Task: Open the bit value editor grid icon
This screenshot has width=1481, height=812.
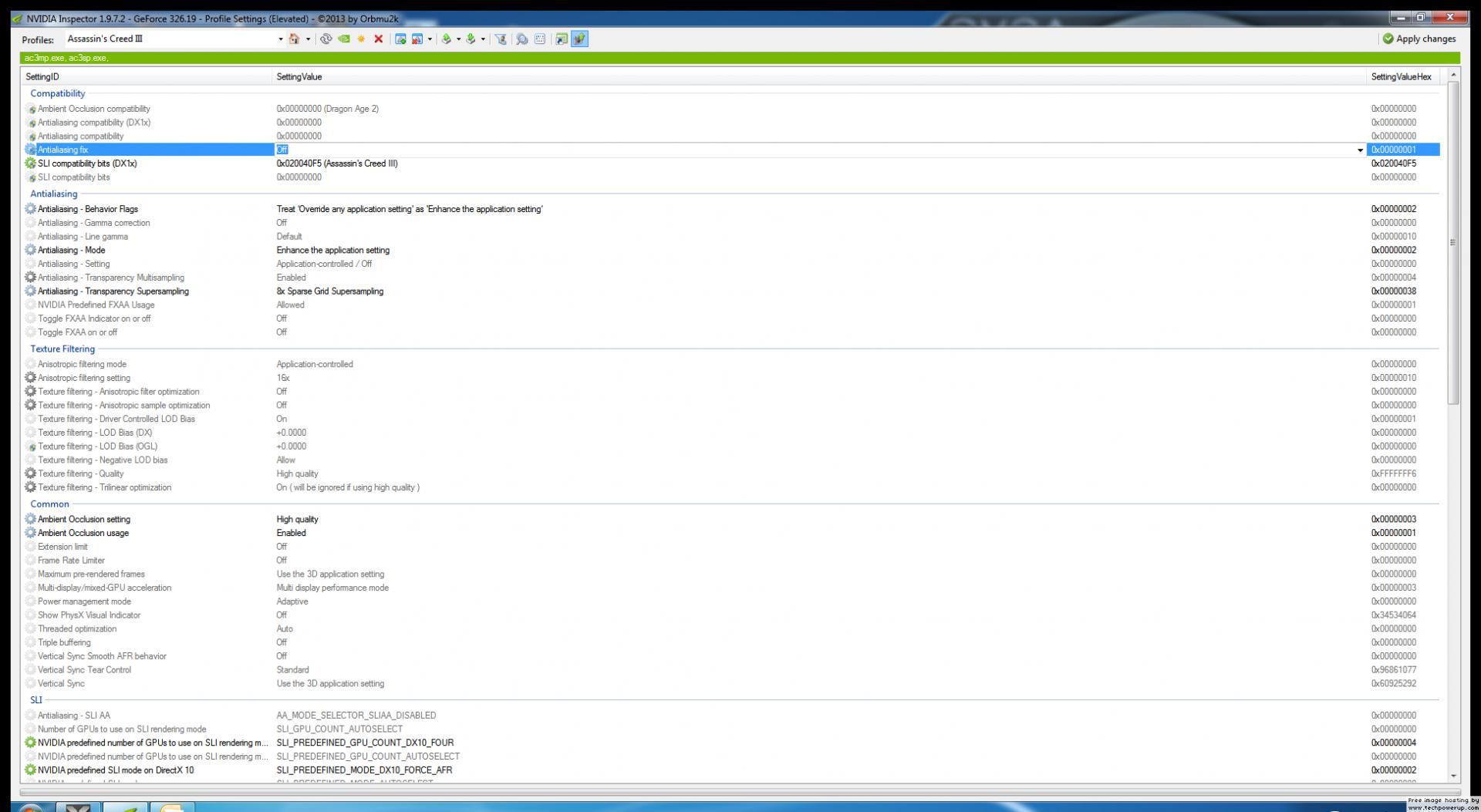Action: pos(540,39)
